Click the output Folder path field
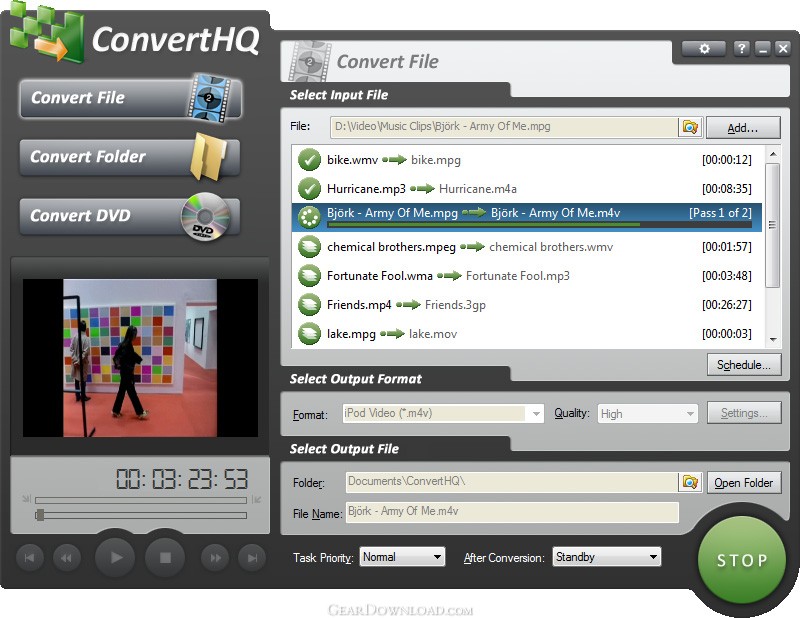 [x=512, y=482]
